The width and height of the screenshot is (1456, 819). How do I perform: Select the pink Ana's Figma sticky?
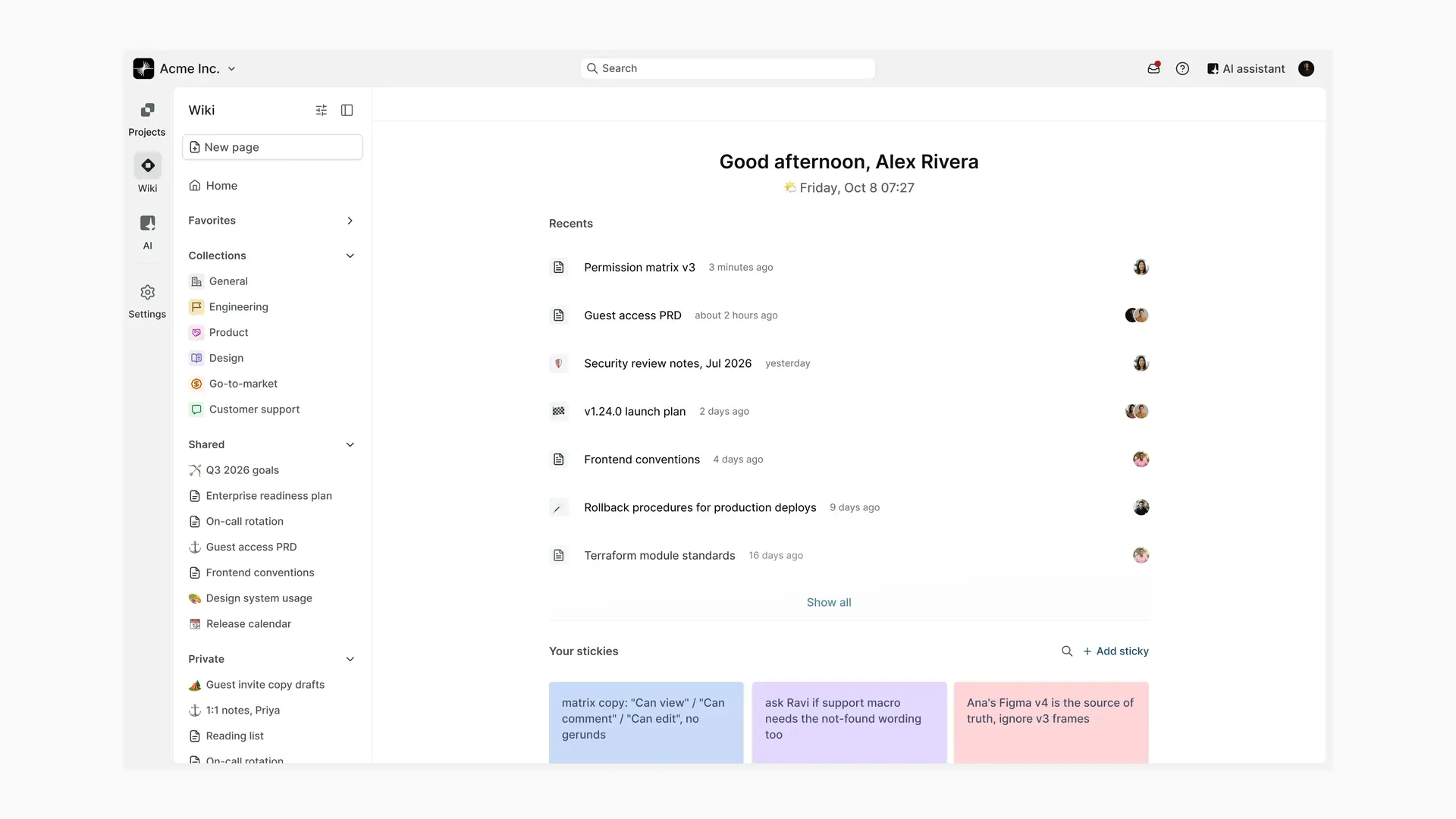pos(1051,722)
